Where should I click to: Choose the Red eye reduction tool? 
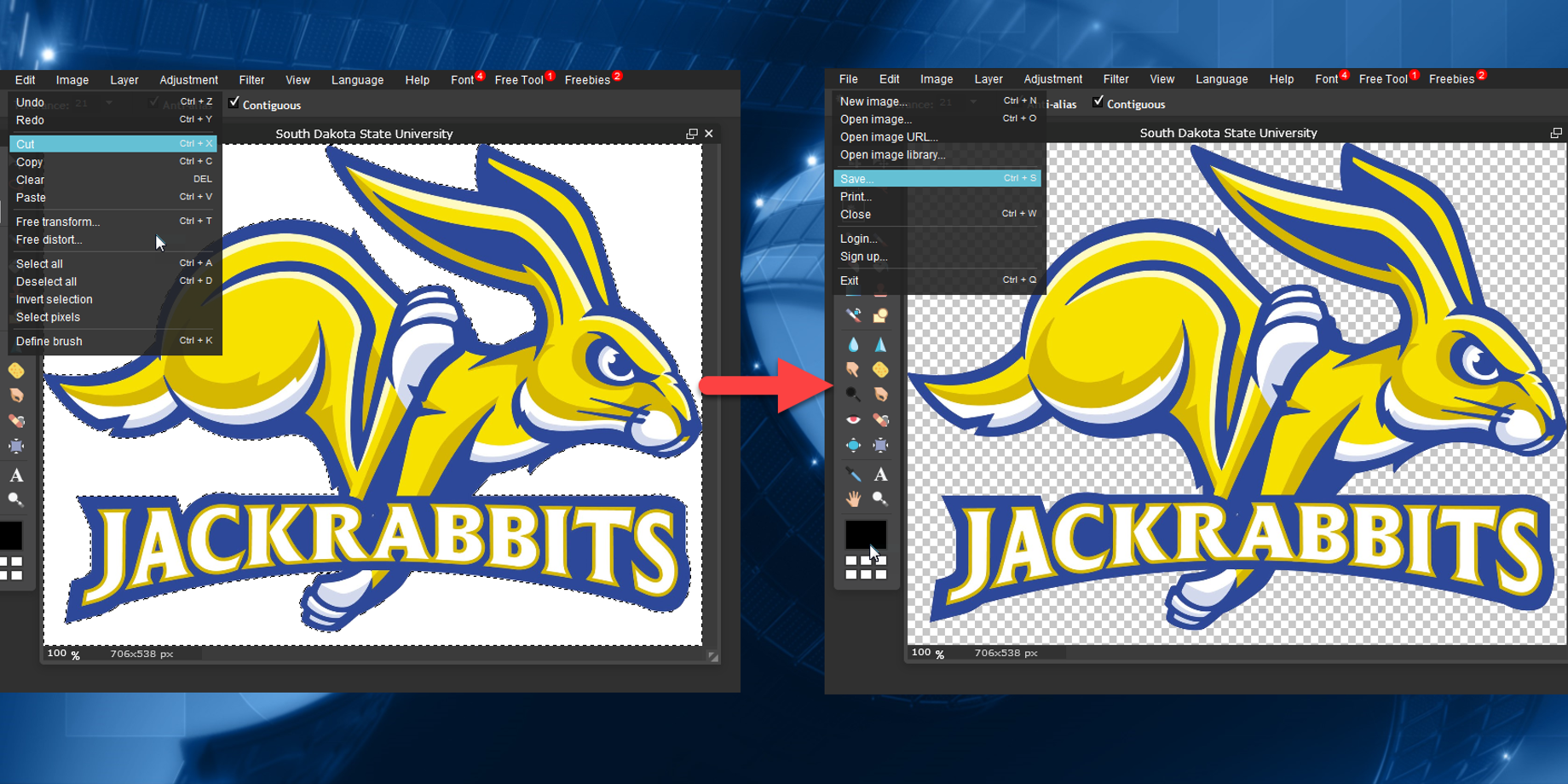pos(853,419)
